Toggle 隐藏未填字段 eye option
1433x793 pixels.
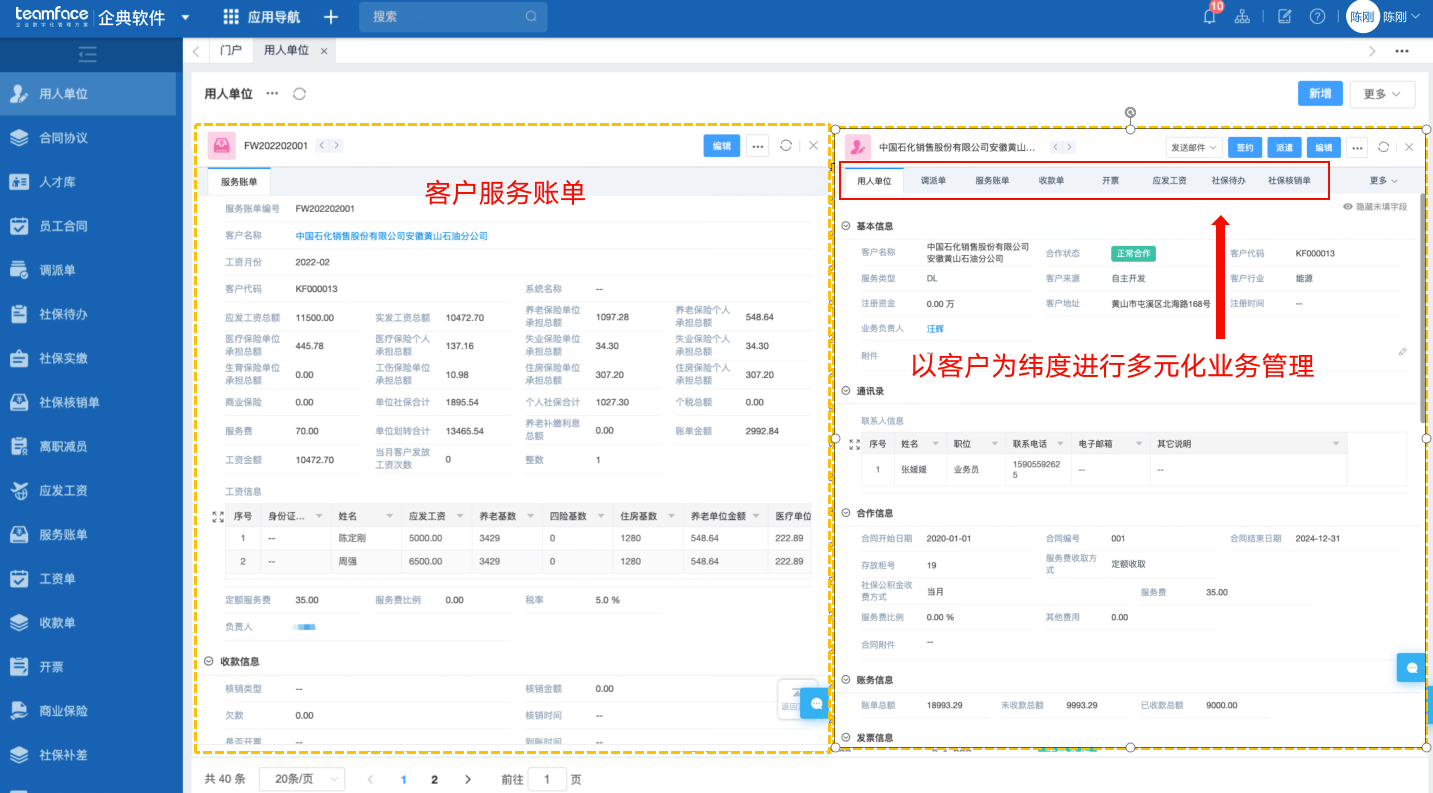[x=1375, y=206]
